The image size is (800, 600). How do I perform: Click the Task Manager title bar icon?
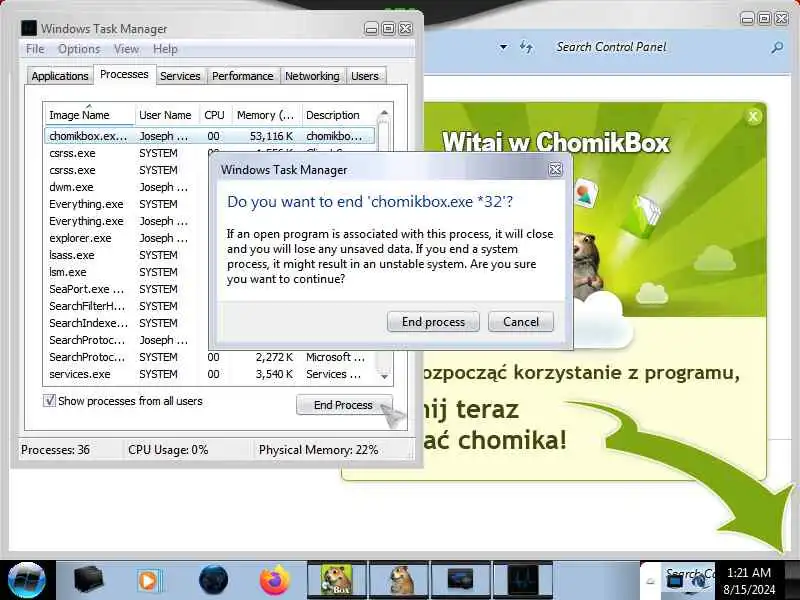29,28
